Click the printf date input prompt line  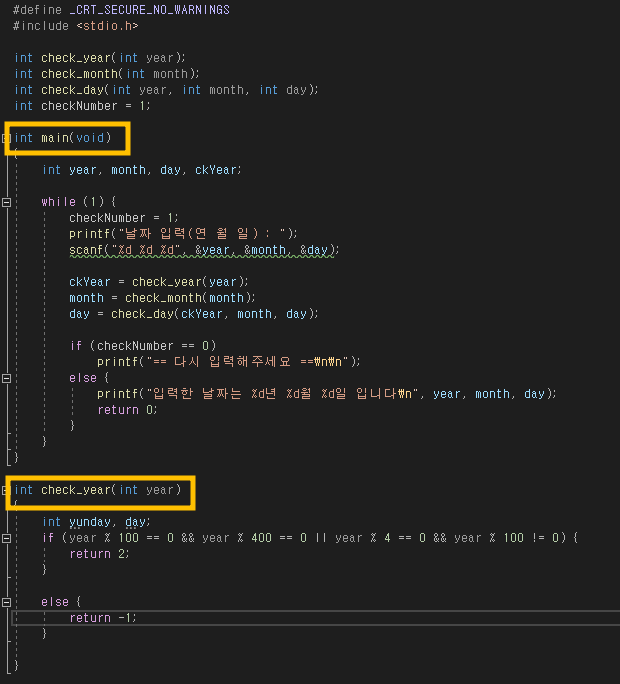click(183, 234)
